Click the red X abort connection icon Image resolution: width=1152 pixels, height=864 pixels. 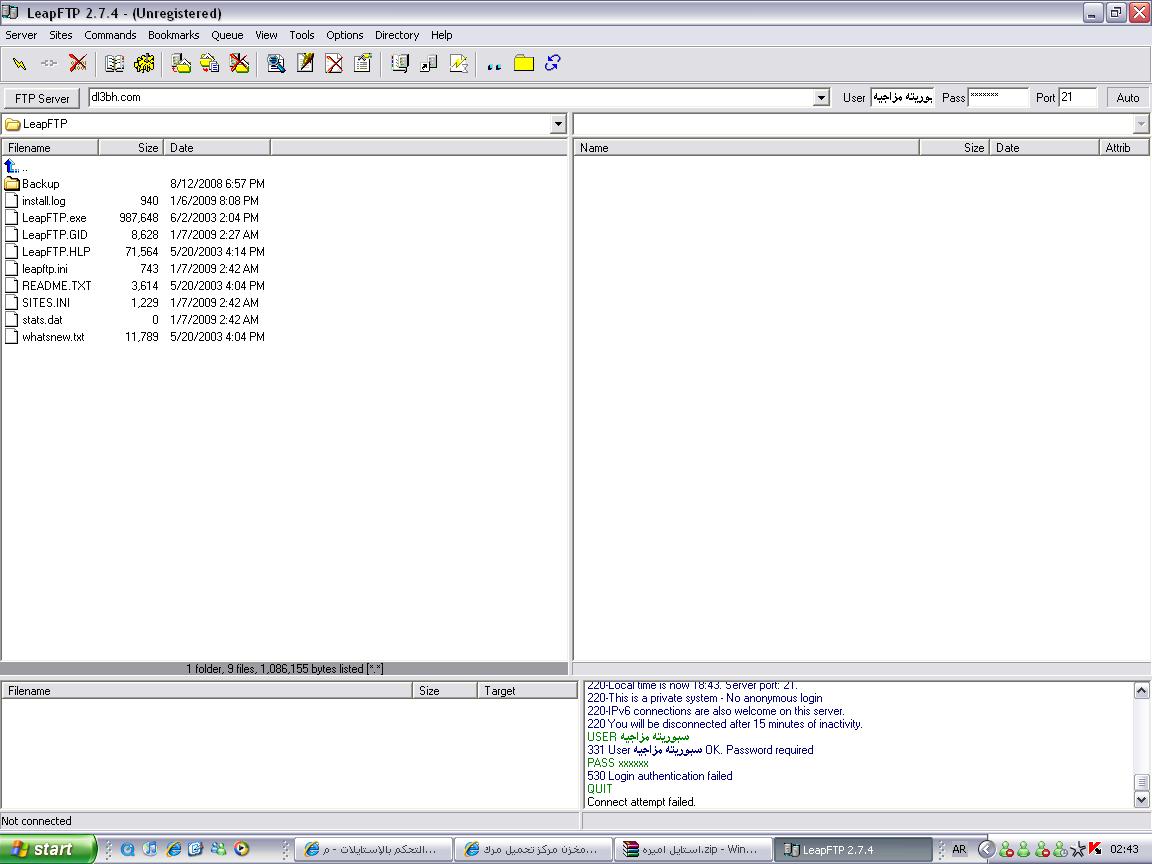coord(77,64)
